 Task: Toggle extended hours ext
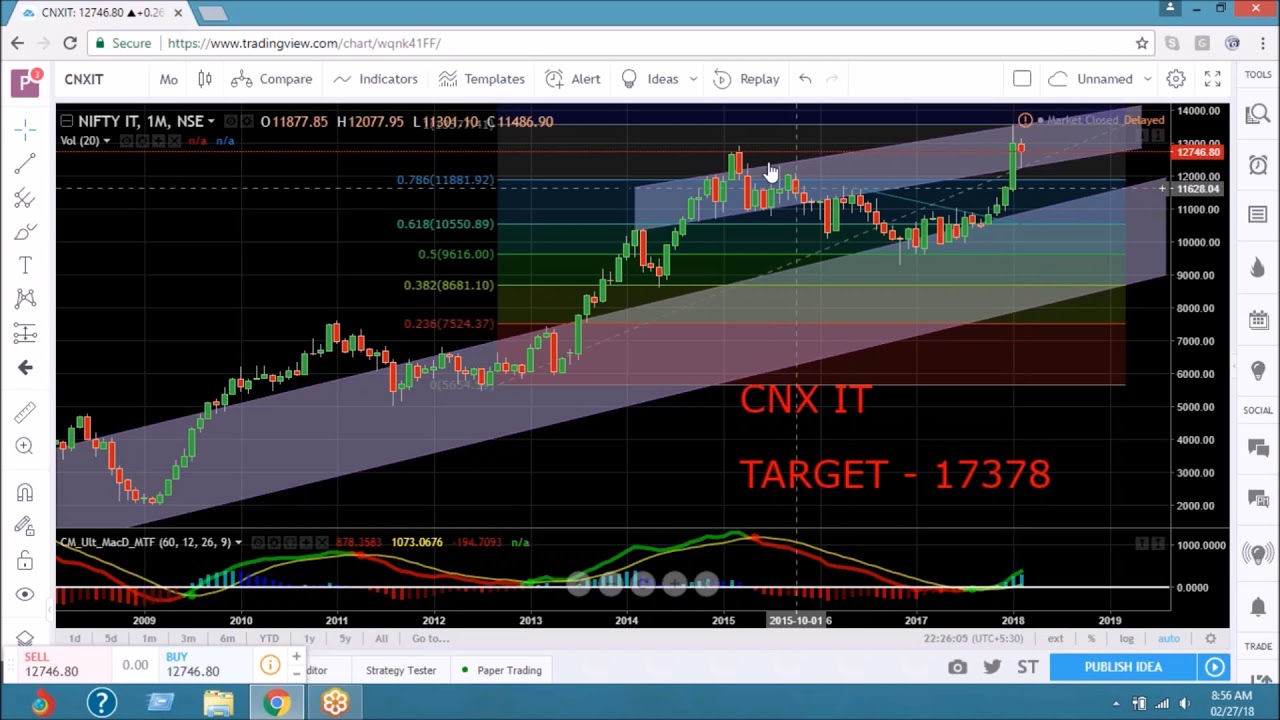1055,638
